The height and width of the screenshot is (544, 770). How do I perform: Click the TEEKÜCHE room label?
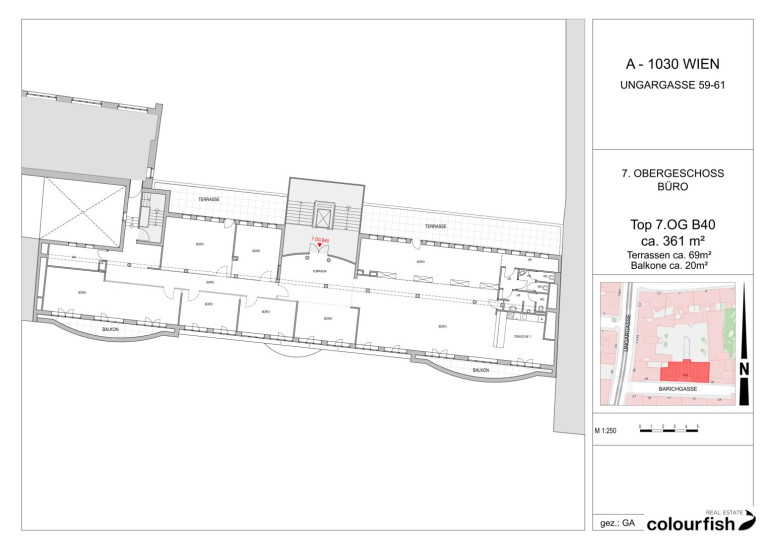coord(521,338)
